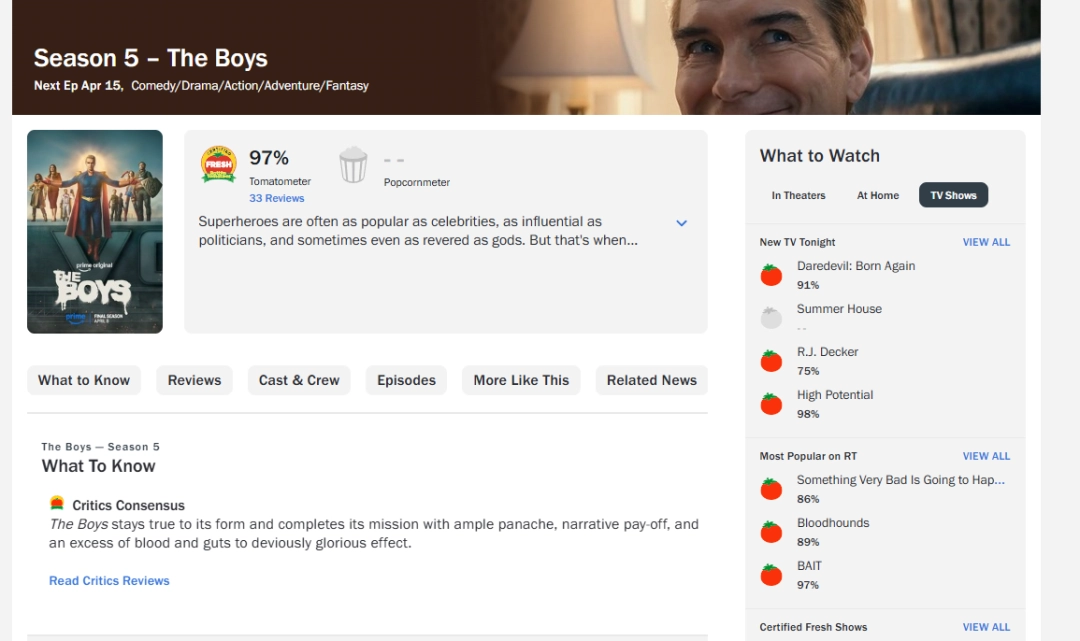
Task: Click the empty Popcornmeter popcorn icon
Action: tap(353, 165)
